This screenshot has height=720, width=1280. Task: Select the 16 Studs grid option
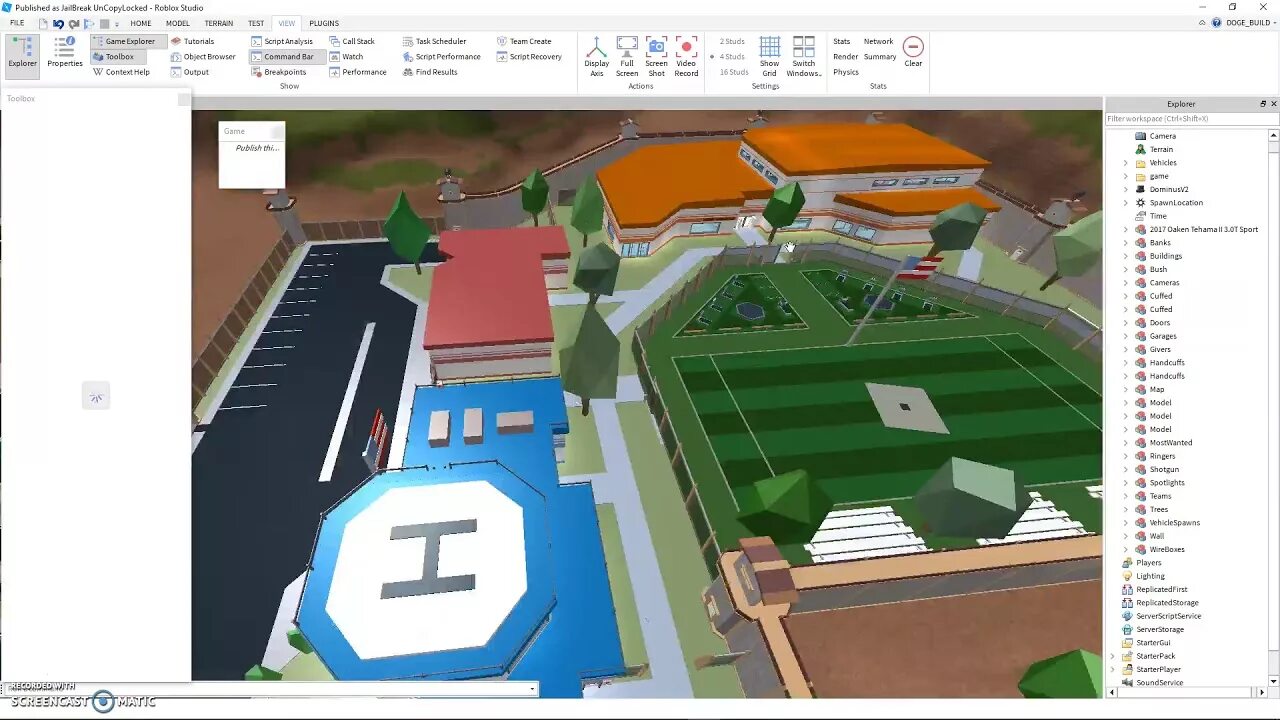coord(734,72)
